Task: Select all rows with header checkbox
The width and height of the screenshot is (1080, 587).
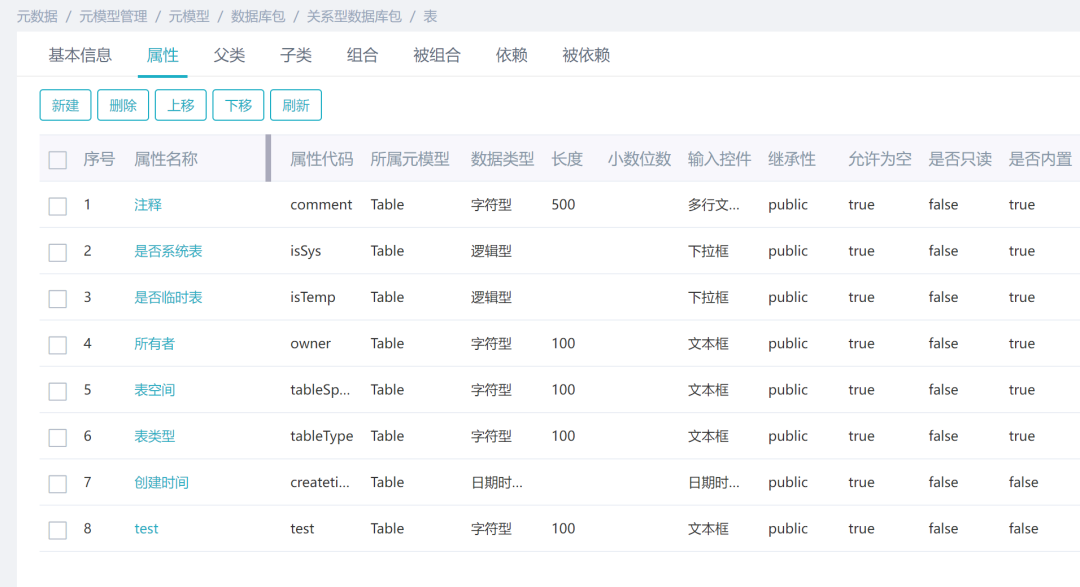Action: click(x=58, y=160)
